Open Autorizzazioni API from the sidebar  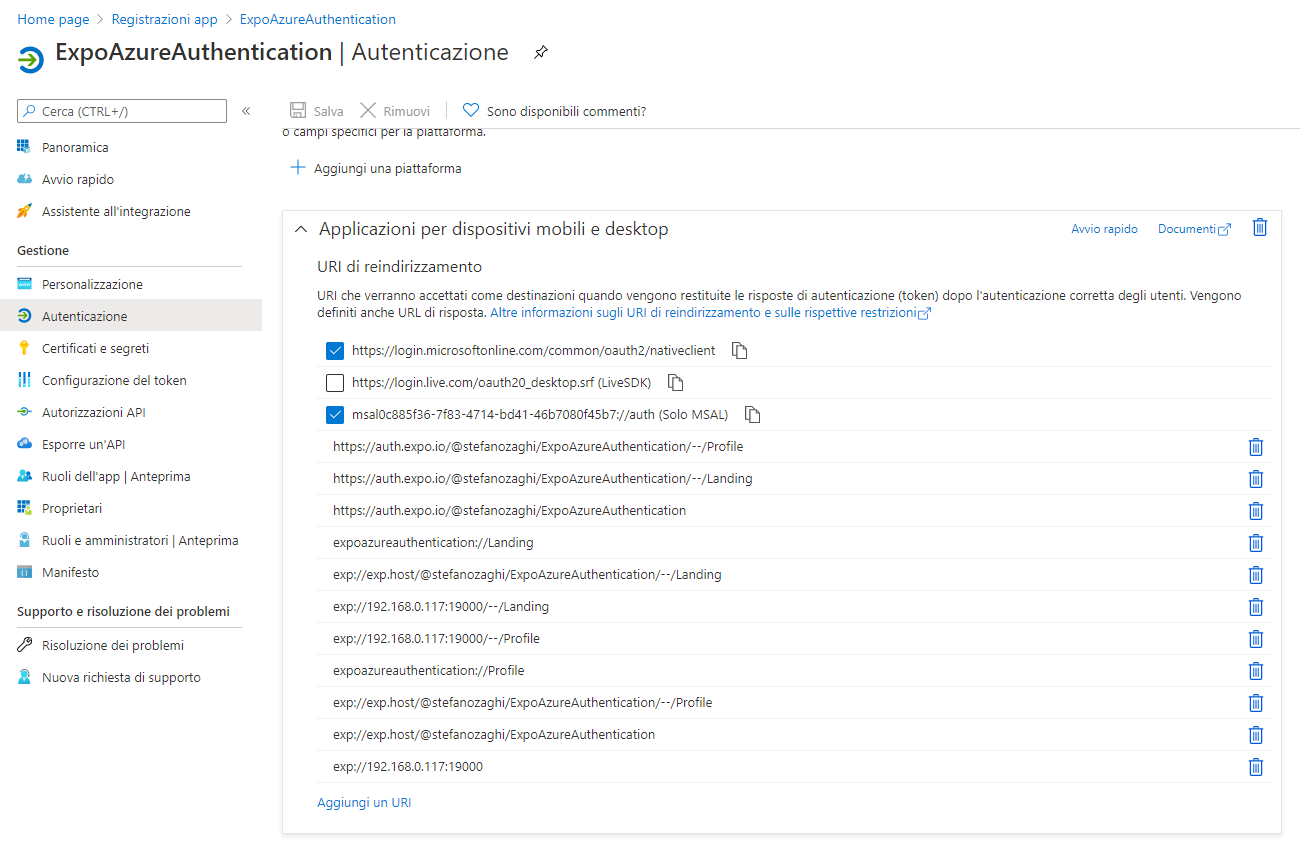click(23, 411)
